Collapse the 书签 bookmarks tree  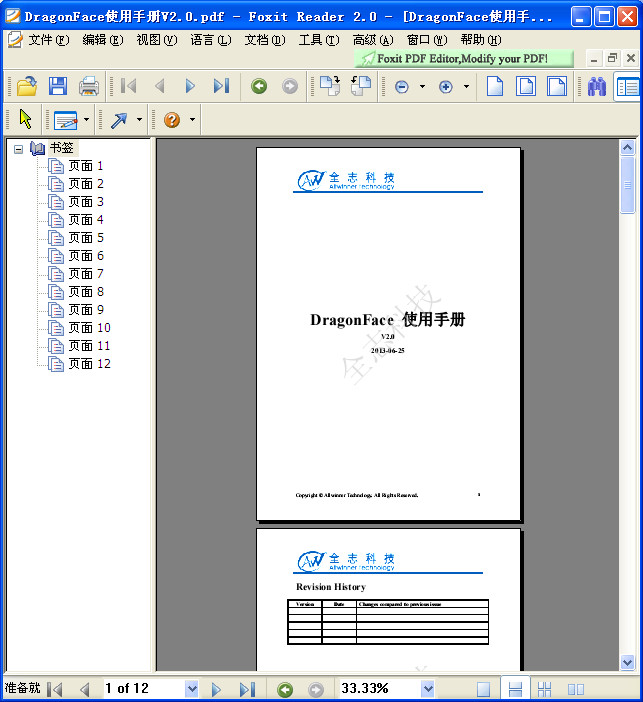[x=18, y=149]
